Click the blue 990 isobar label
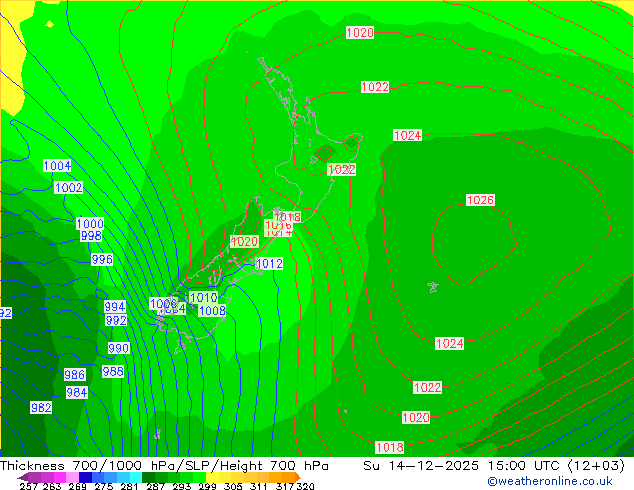 point(119,348)
